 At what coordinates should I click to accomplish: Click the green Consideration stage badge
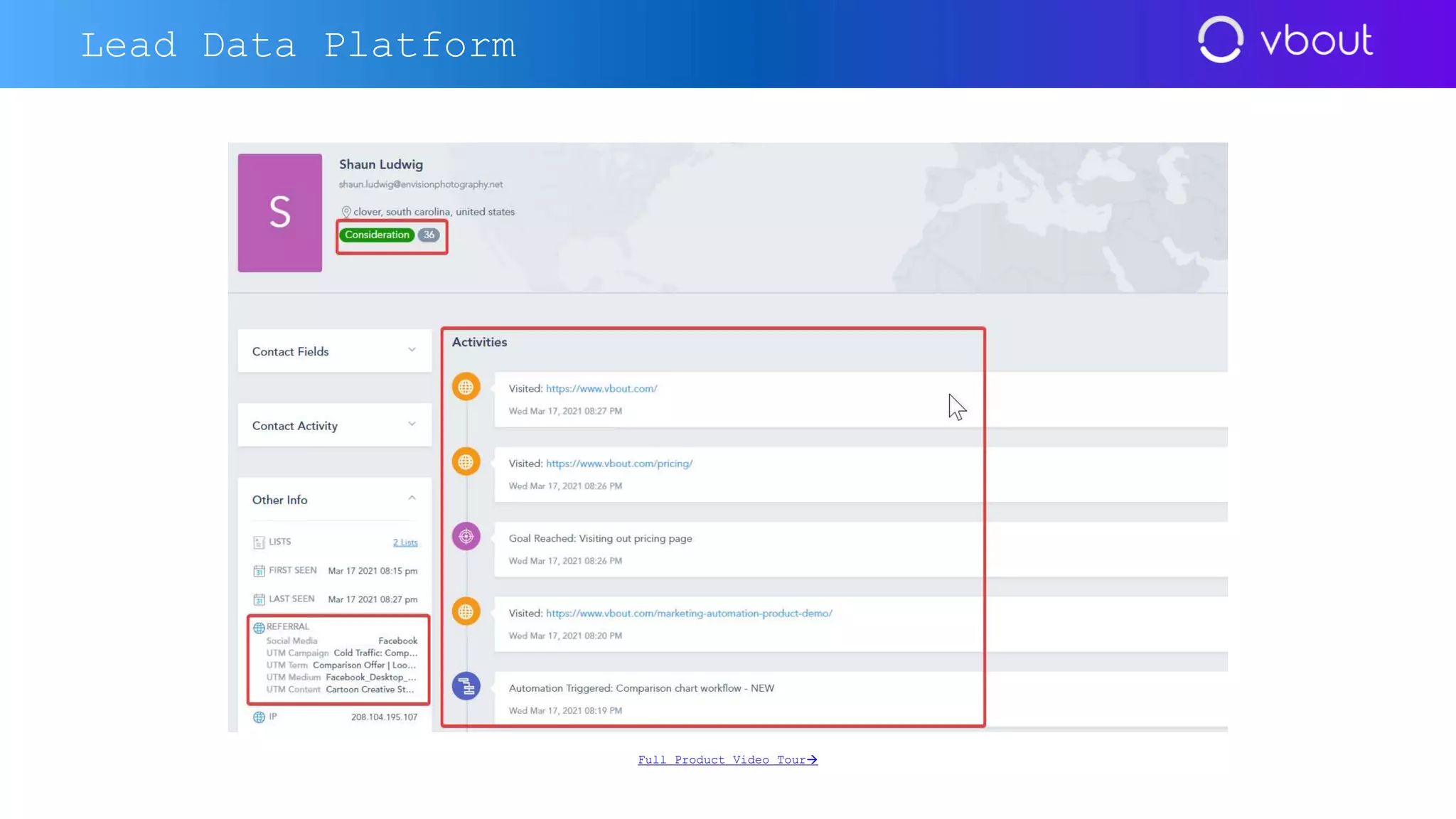tap(377, 235)
